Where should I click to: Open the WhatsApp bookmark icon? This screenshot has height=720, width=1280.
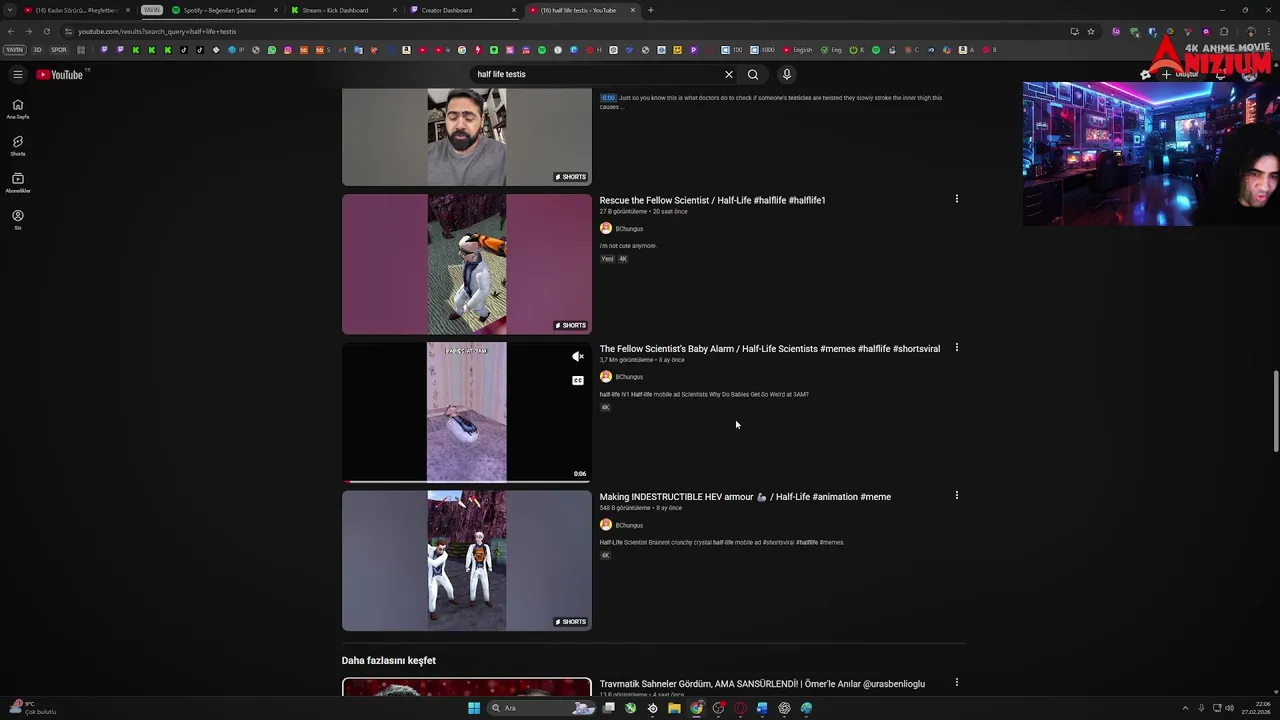(x=271, y=50)
